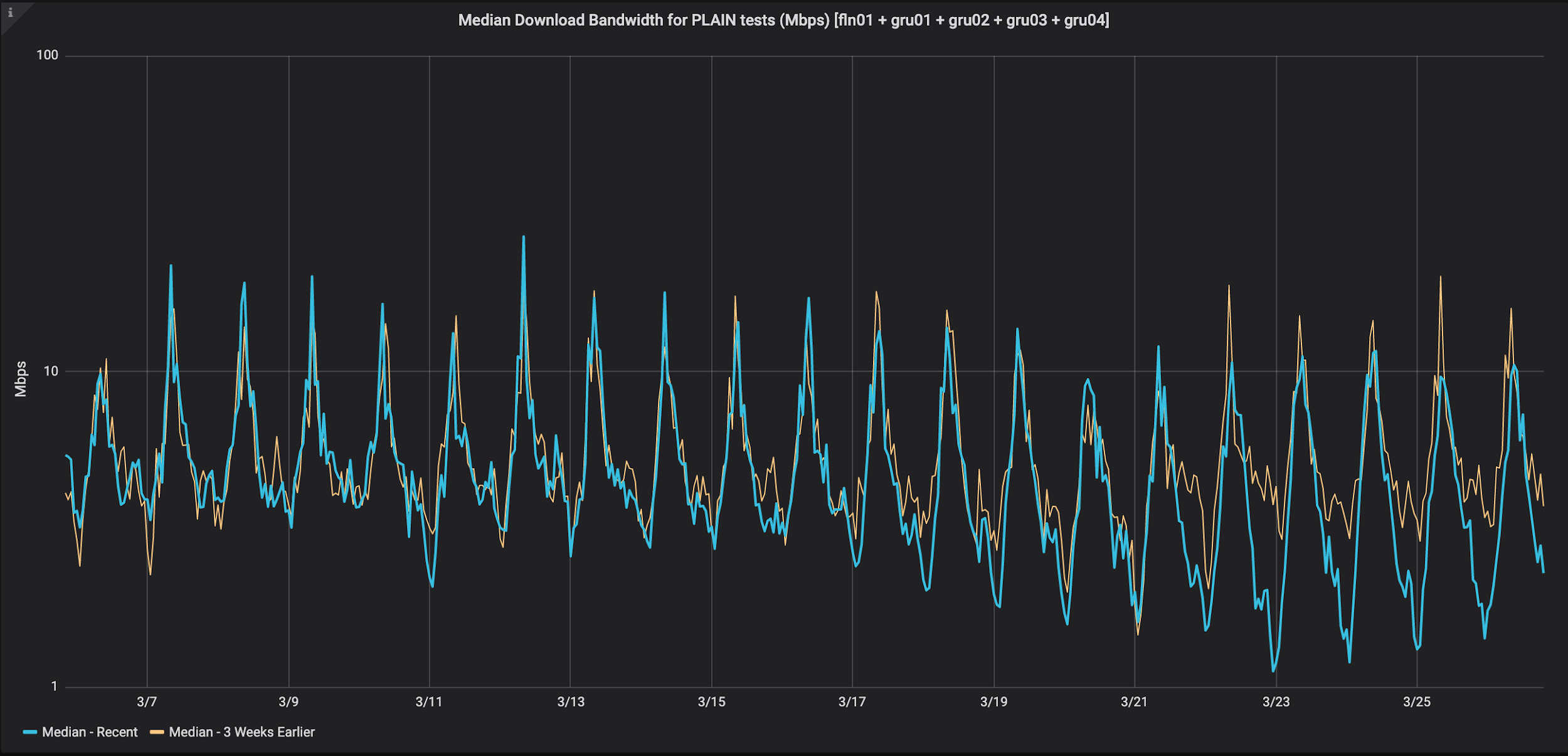Click the 3/9 x-axis date label

(x=289, y=702)
